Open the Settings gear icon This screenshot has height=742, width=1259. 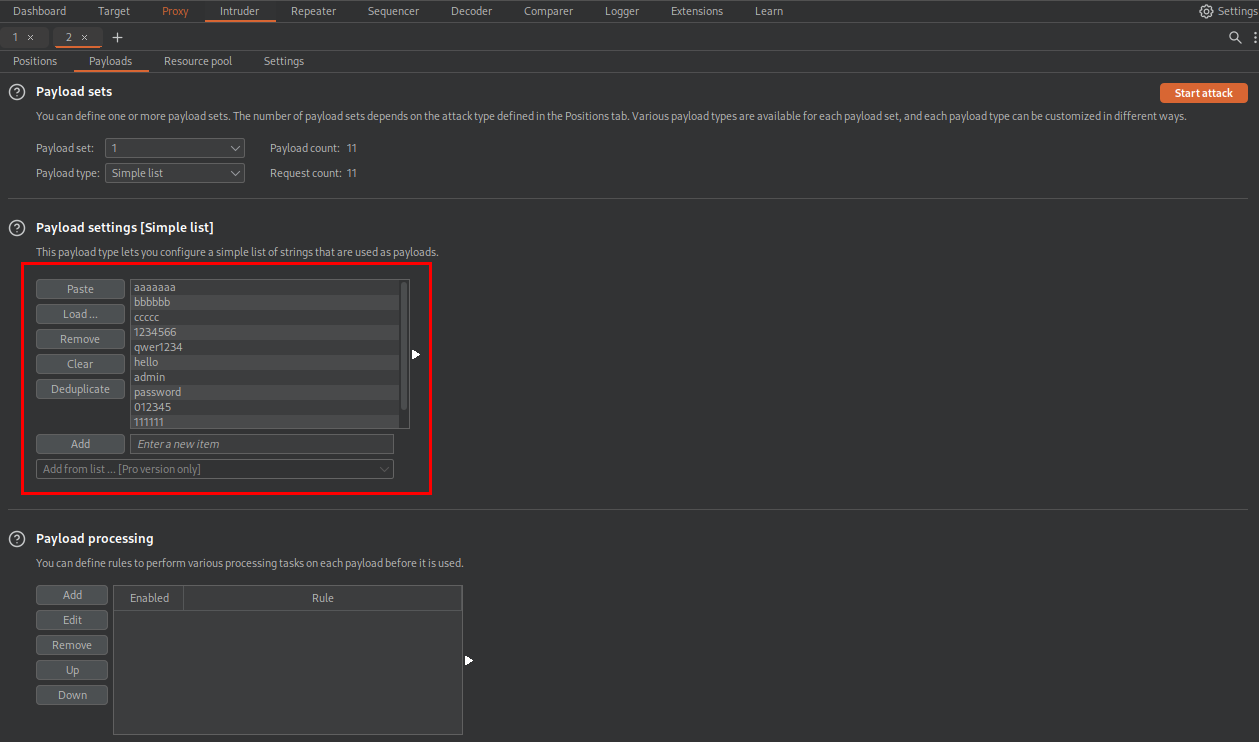point(1206,11)
